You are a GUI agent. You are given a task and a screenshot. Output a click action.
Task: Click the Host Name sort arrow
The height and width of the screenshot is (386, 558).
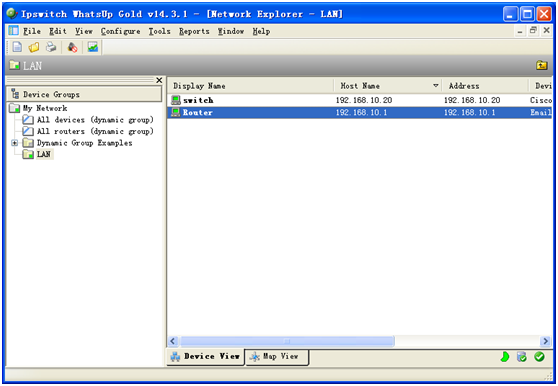tap(436, 86)
